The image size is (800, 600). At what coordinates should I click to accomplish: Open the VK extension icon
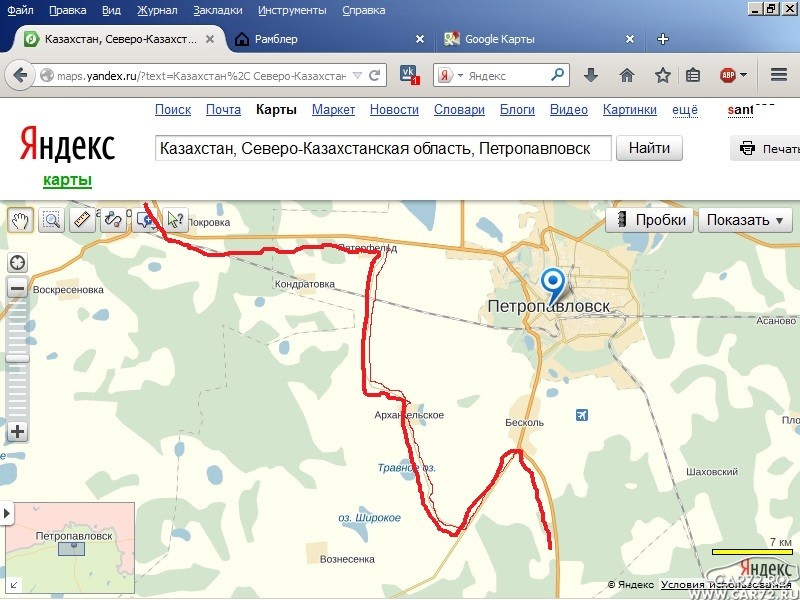pos(409,75)
